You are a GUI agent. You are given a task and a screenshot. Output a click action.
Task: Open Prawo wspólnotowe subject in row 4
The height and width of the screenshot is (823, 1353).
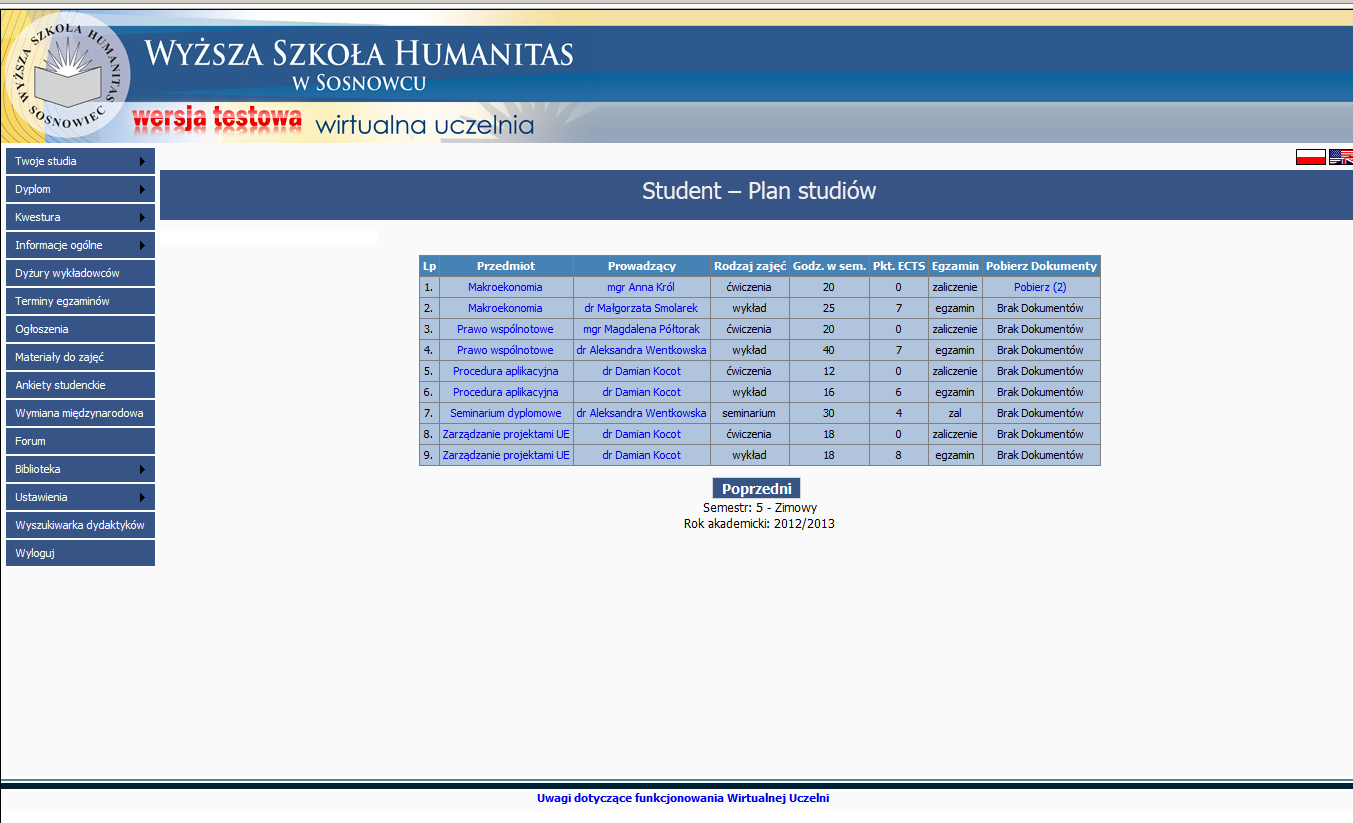tap(505, 350)
